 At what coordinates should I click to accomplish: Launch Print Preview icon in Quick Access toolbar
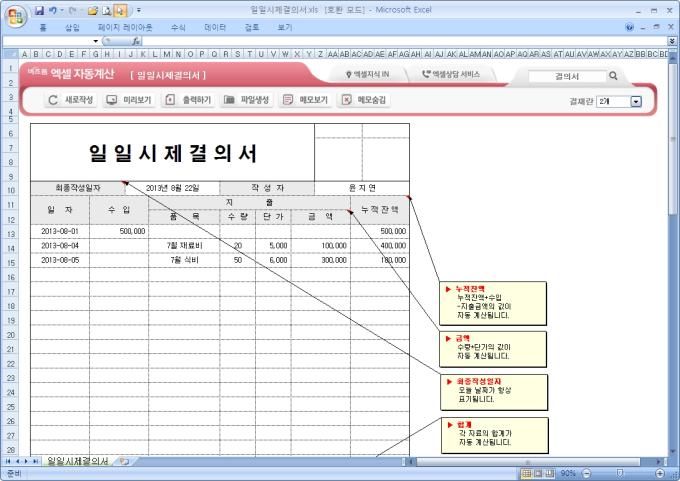tap(106, 10)
